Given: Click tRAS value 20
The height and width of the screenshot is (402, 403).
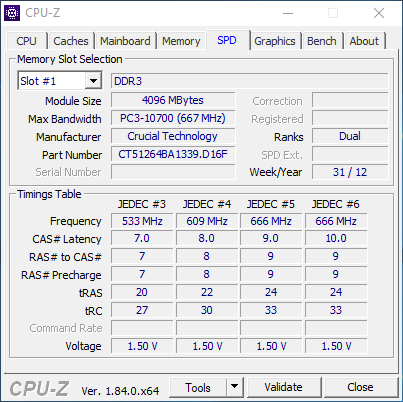Looking at the screenshot, I should [142, 292].
